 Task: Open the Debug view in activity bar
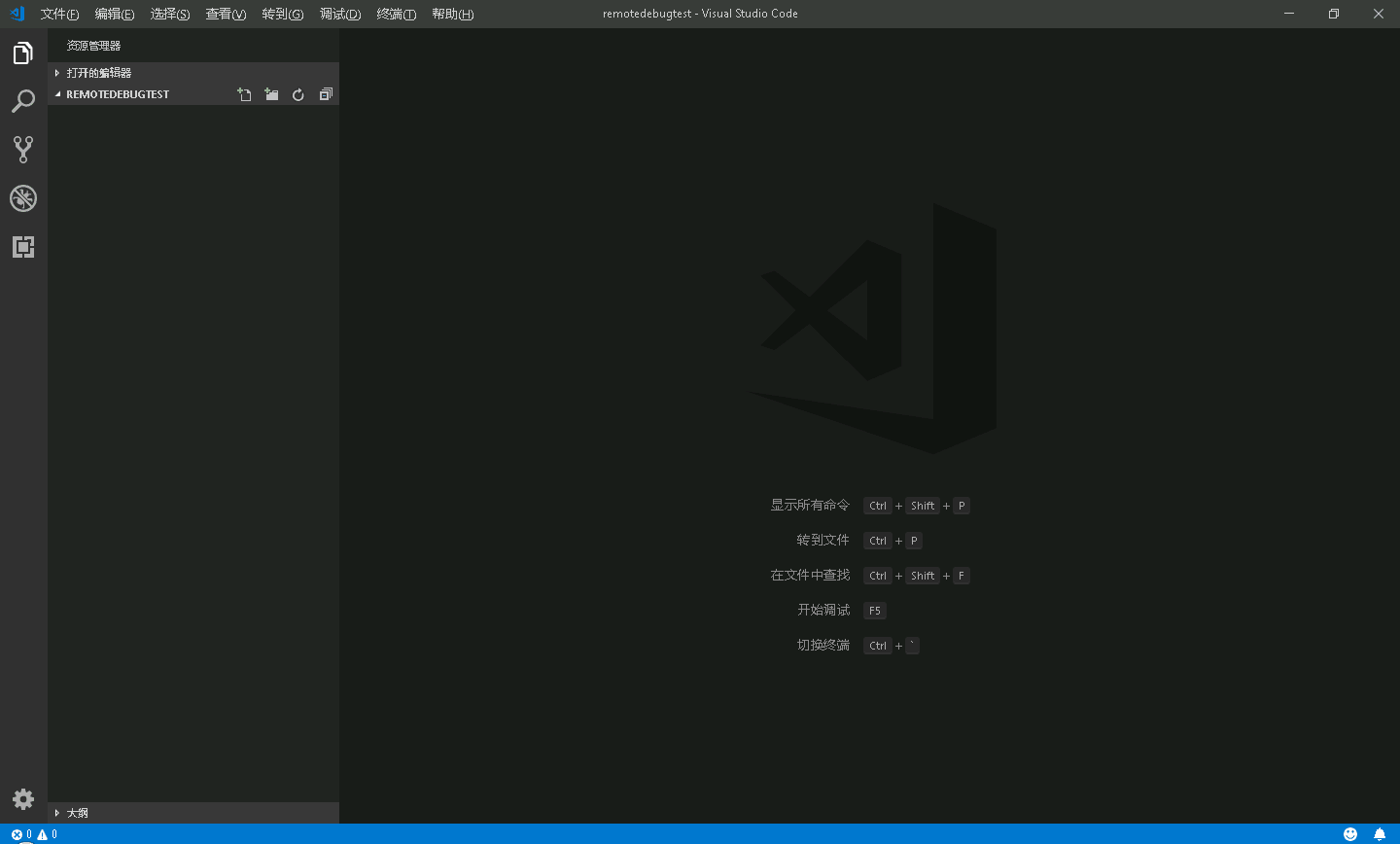(23, 198)
